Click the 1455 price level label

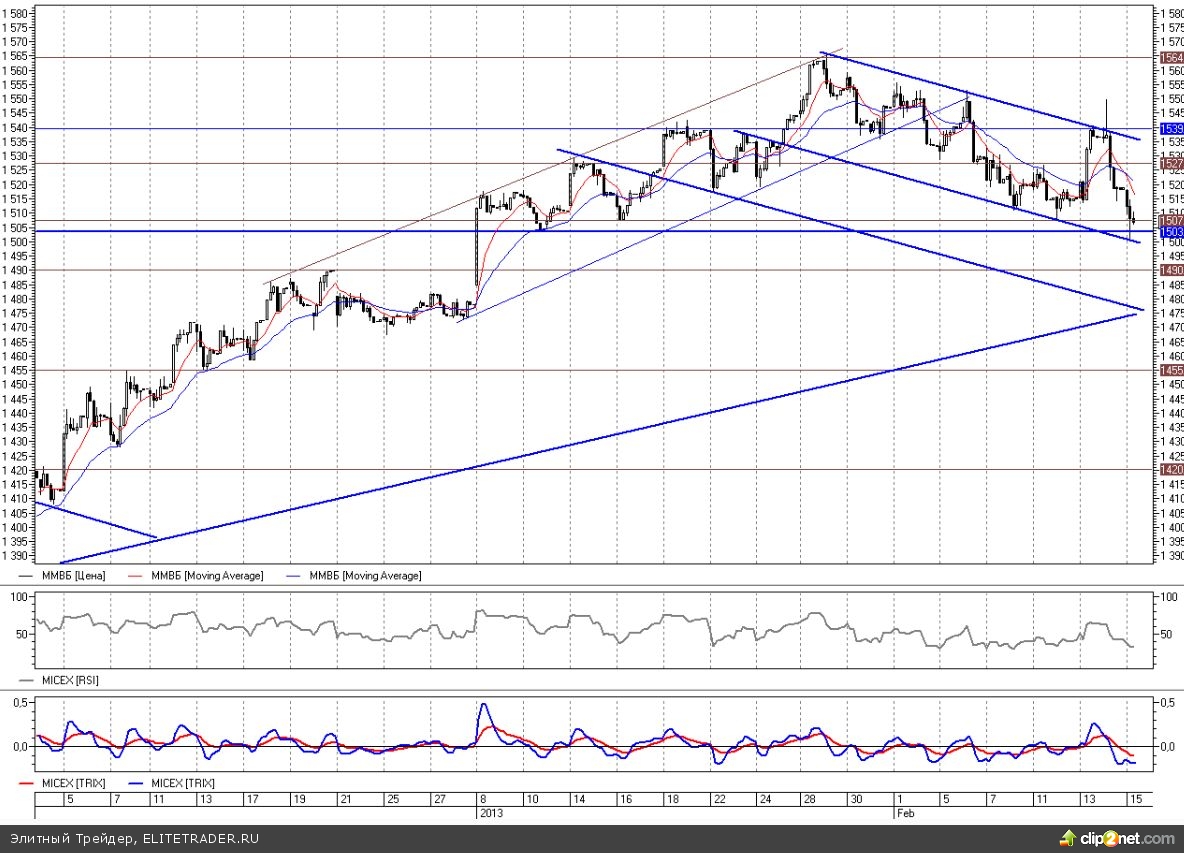point(1170,370)
